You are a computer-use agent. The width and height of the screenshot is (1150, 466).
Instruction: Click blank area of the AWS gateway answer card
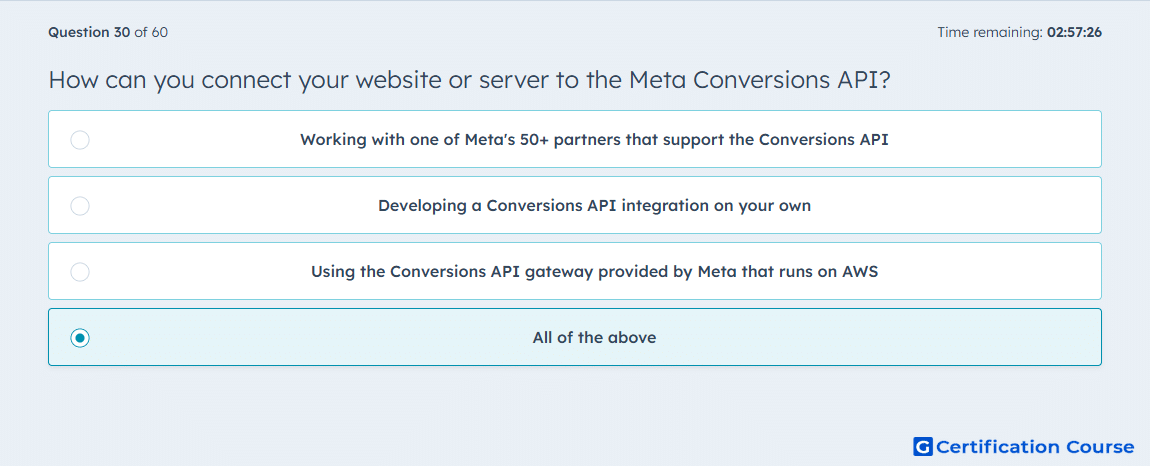(990, 272)
